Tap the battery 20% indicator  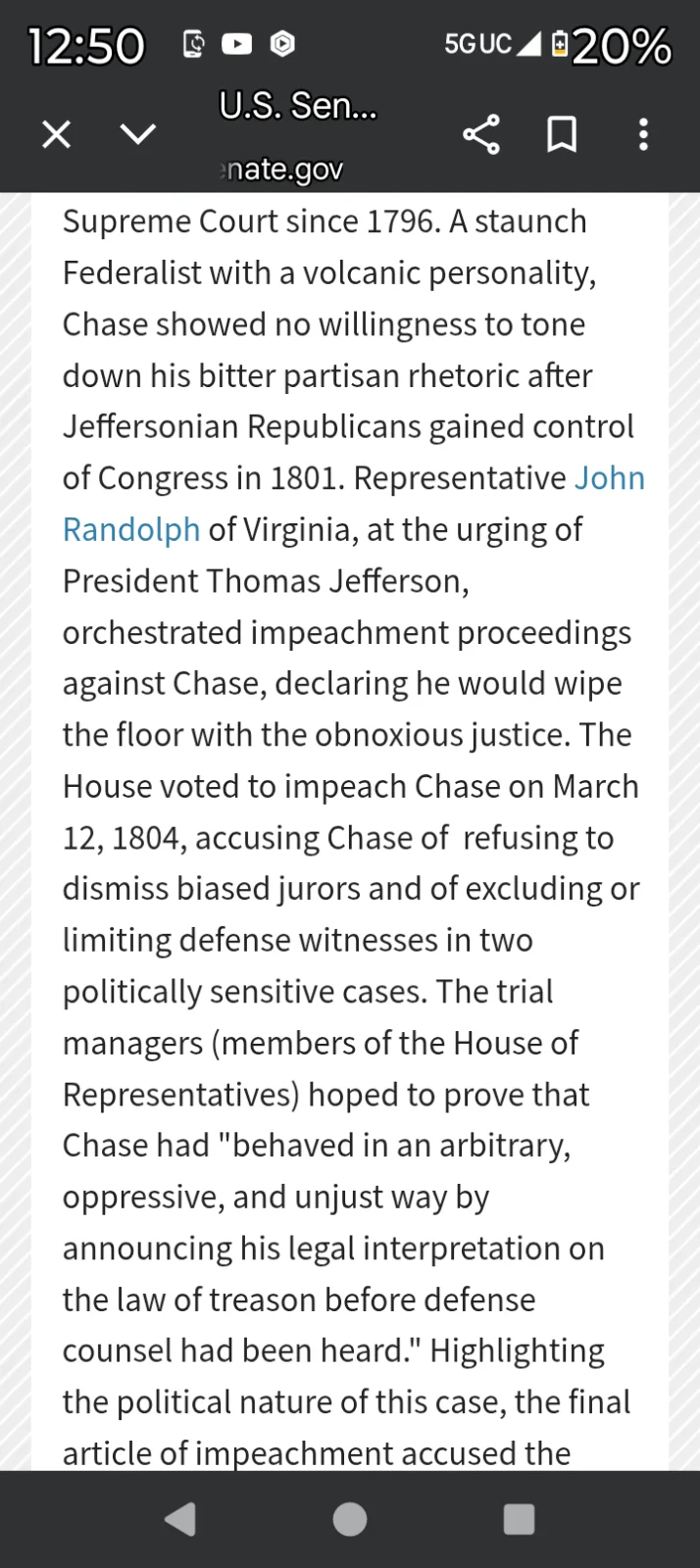coord(612,45)
